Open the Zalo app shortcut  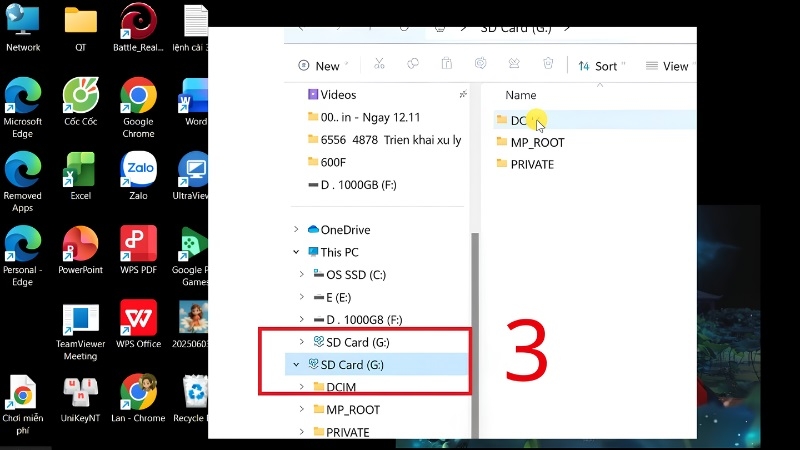click(x=138, y=176)
